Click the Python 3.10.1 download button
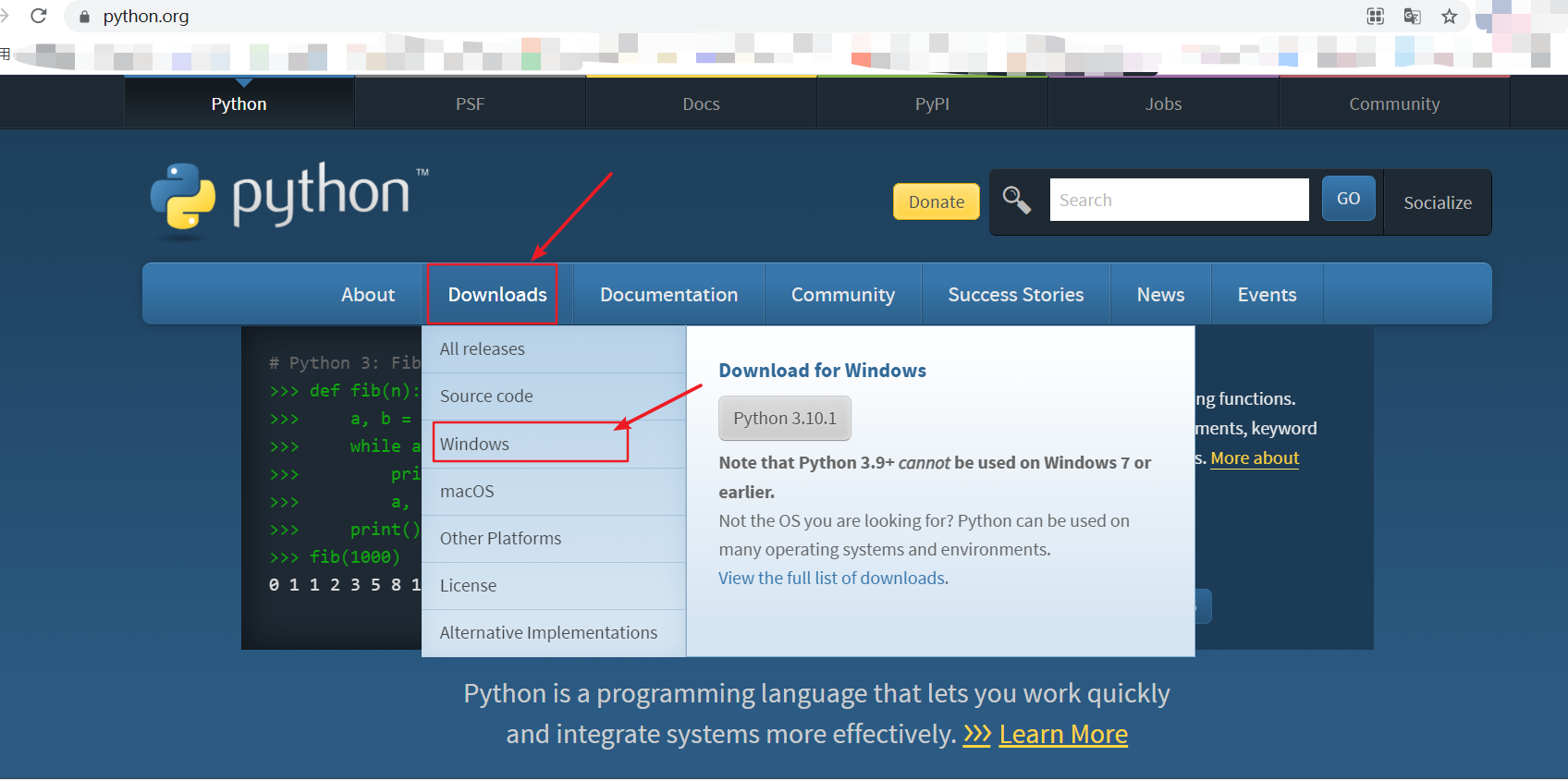The width and height of the screenshot is (1568, 781). coord(785,418)
